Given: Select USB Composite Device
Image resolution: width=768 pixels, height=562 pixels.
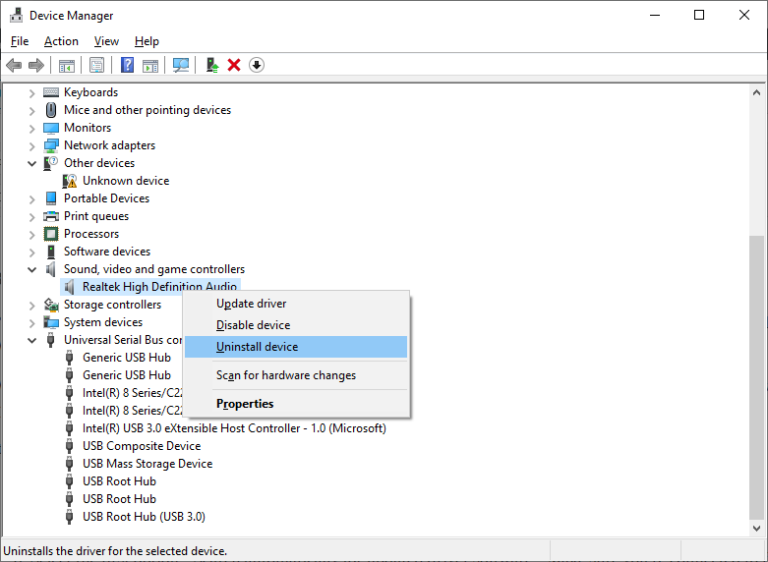Looking at the screenshot, I should [142, 446].
